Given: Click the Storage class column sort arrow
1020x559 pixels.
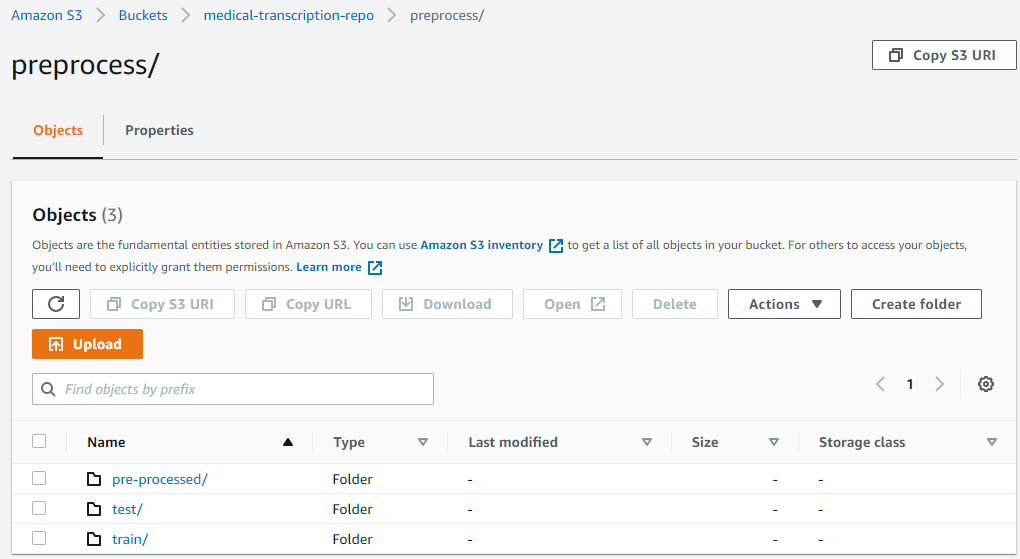Looking at the screenshot, I should tap(991, 442).
